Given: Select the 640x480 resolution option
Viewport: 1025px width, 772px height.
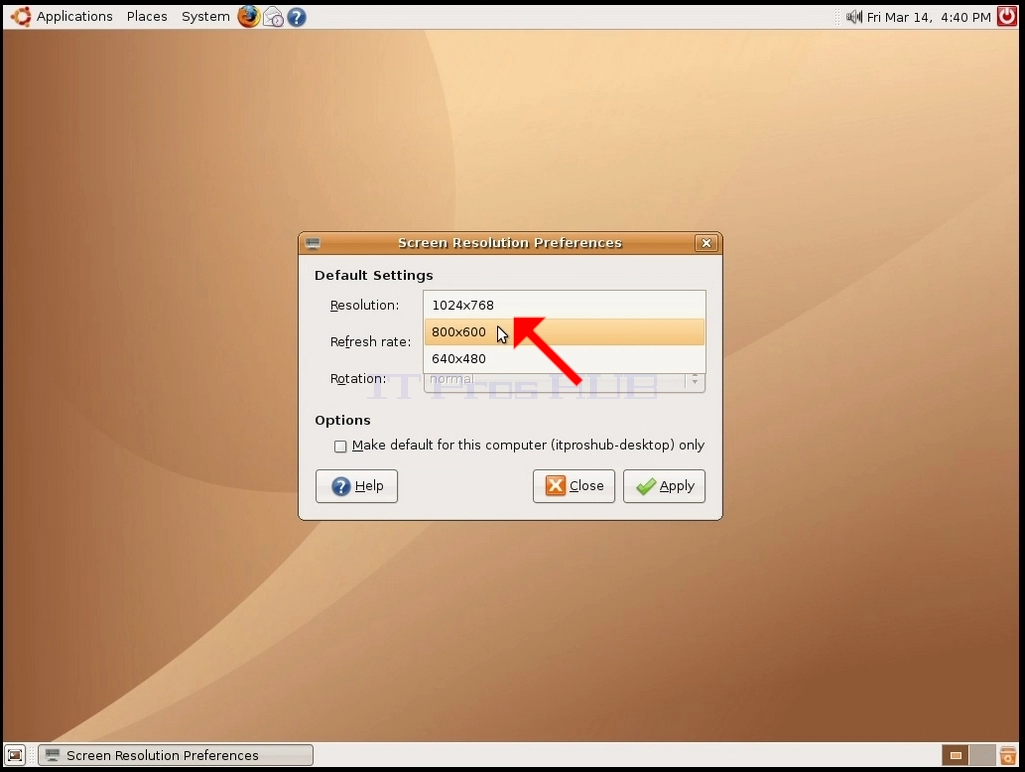Looking at the screenshot, I should coord(565,359).
